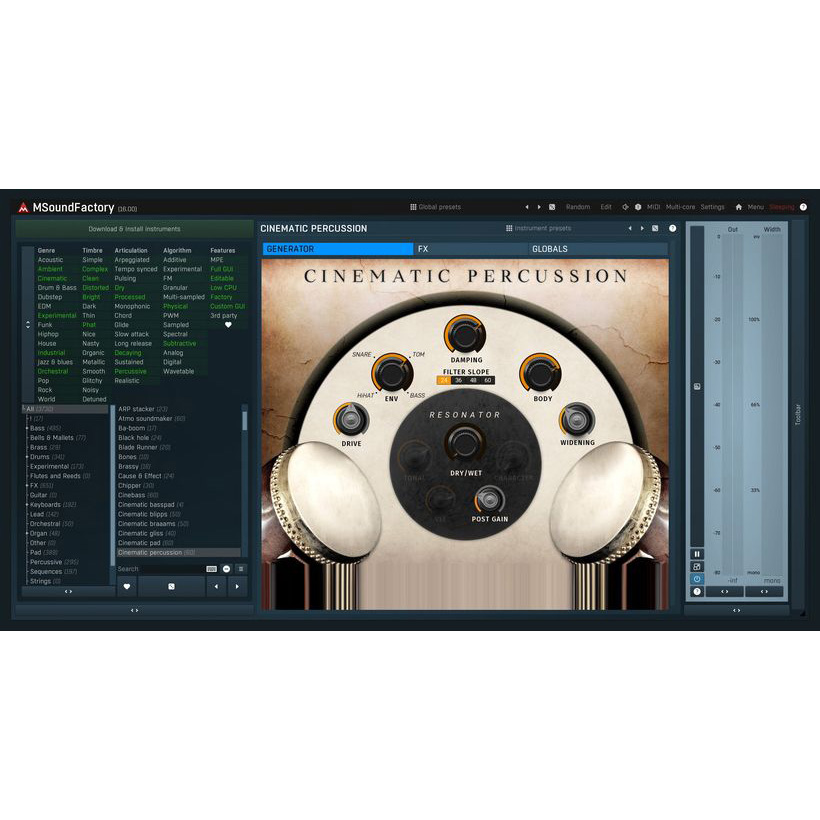
Task: Open instrument help question mark icon
Action: point(673,229)
